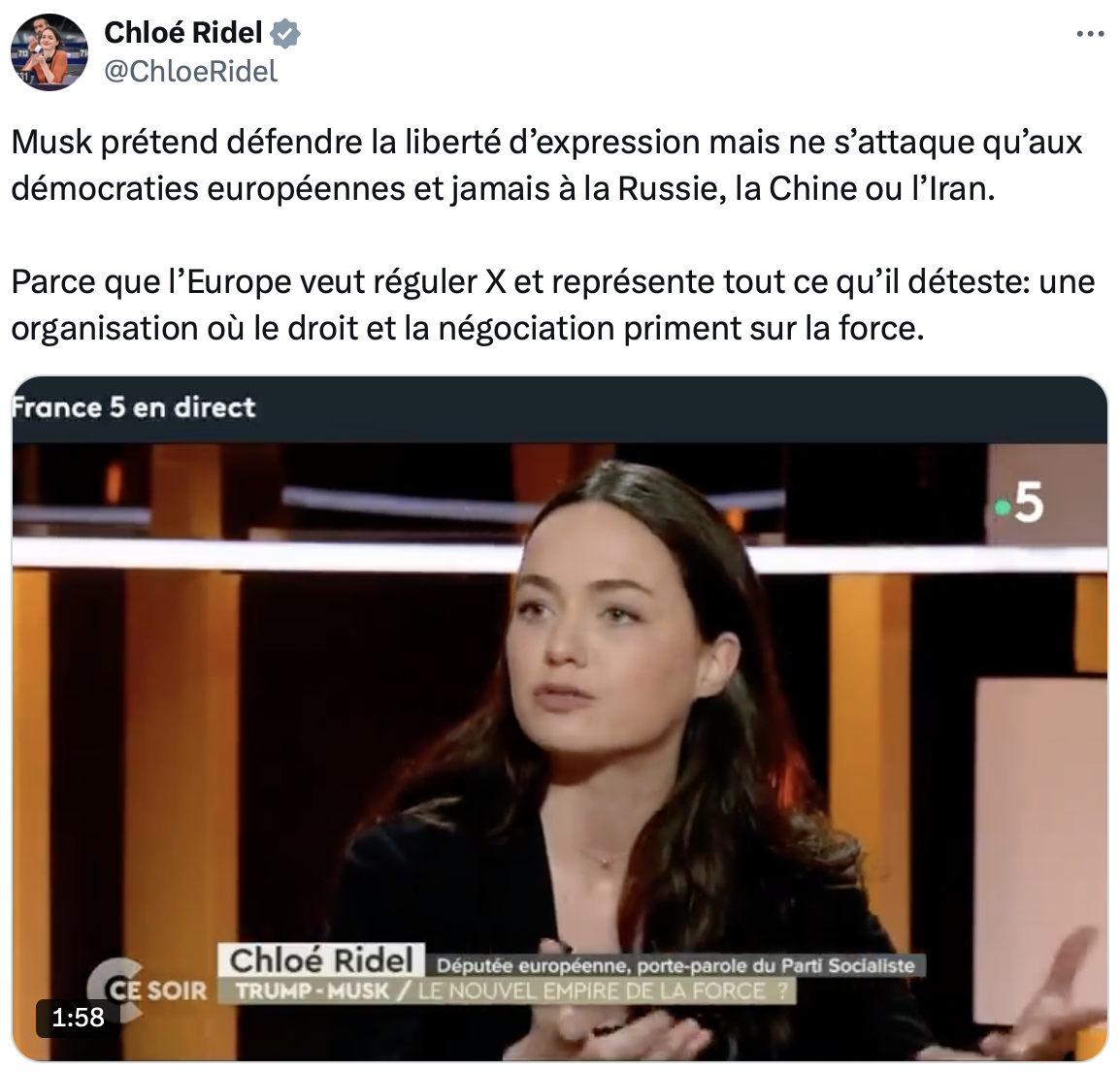
Task: Click the blue verified badge icon
Action: coord(285,34)
